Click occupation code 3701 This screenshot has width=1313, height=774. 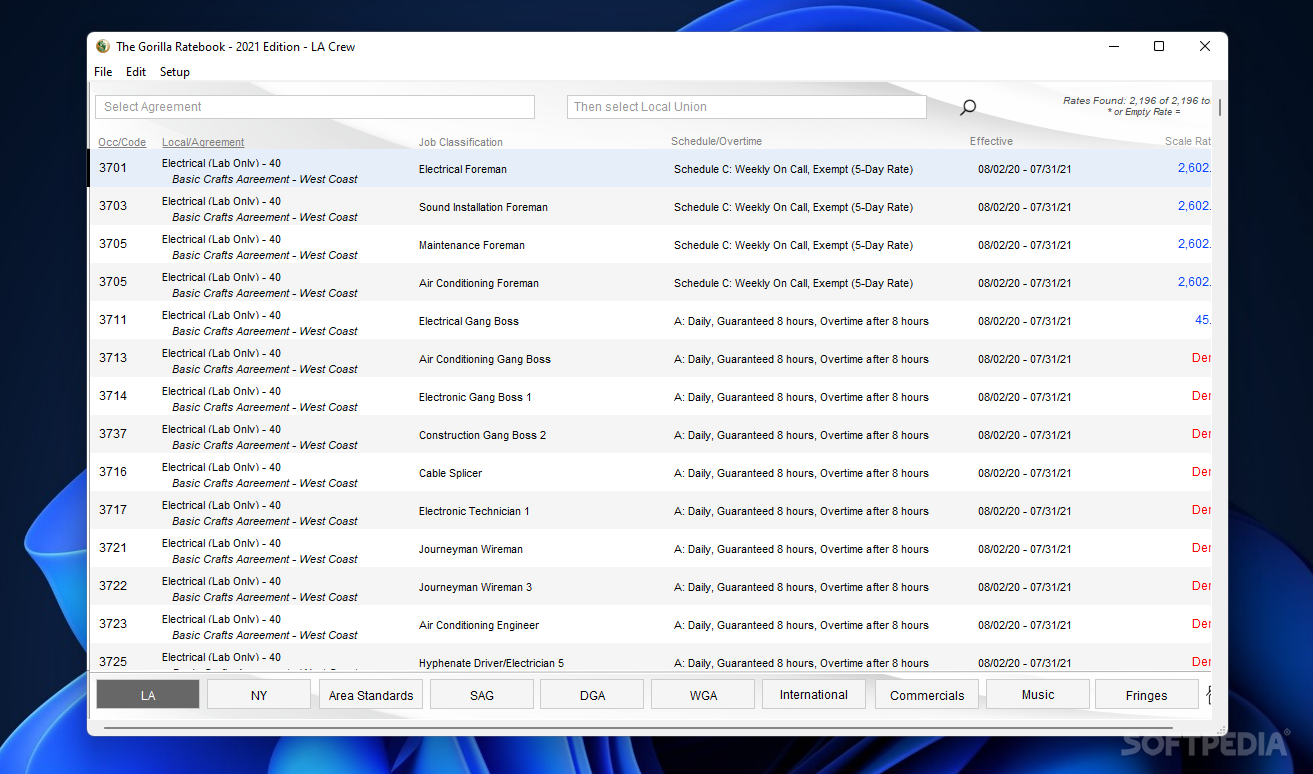click(113, 168)
